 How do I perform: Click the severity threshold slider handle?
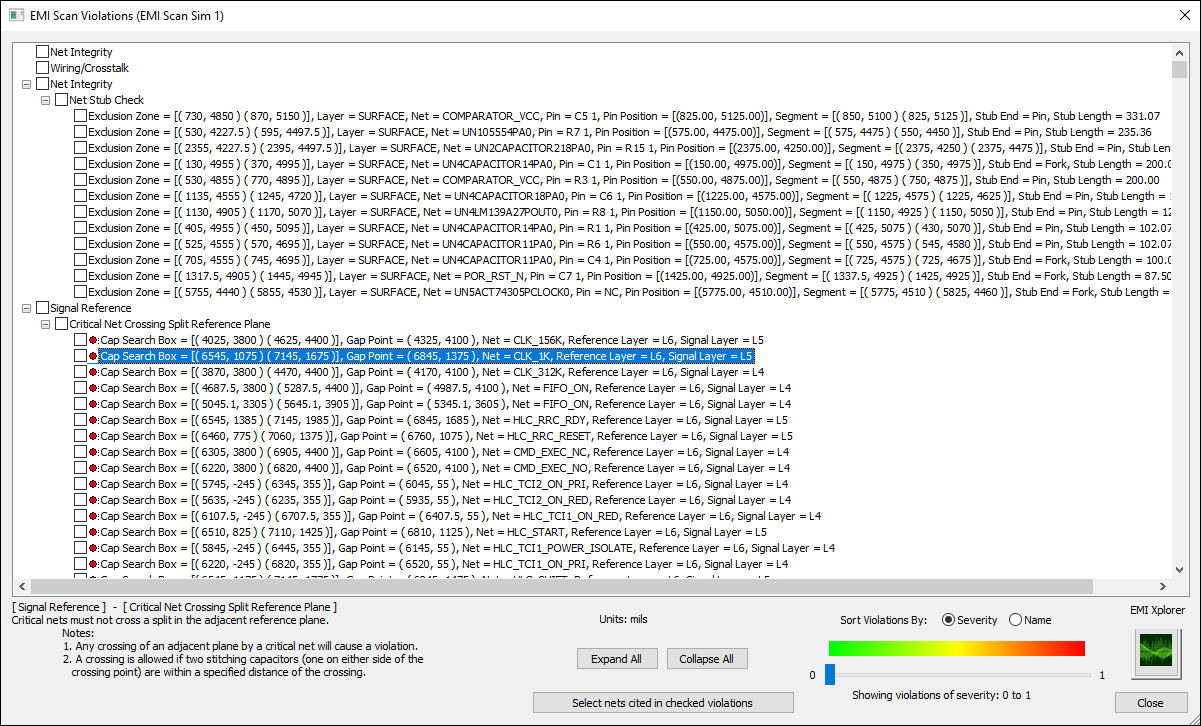click(x=831, y=674)
